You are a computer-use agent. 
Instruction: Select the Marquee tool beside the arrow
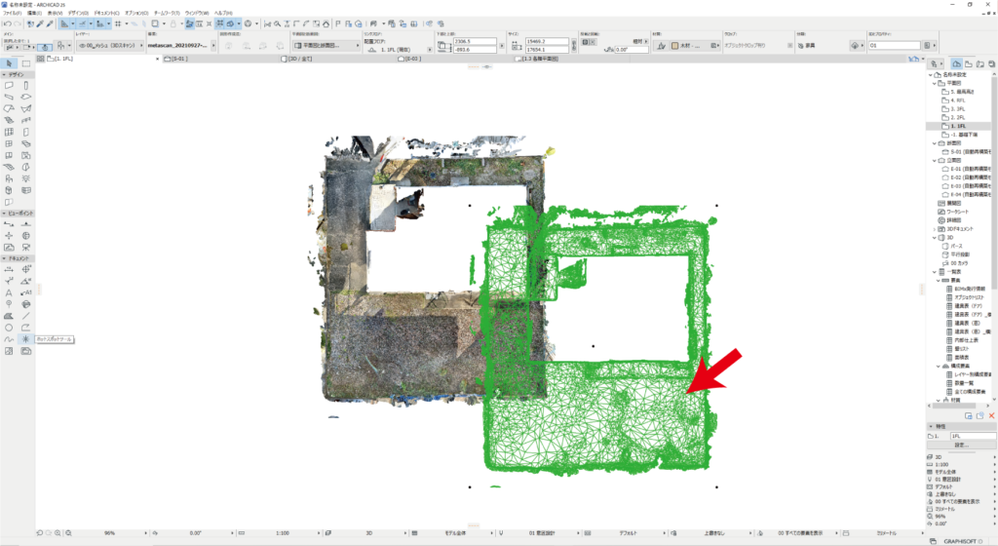[x=26, y=63]
